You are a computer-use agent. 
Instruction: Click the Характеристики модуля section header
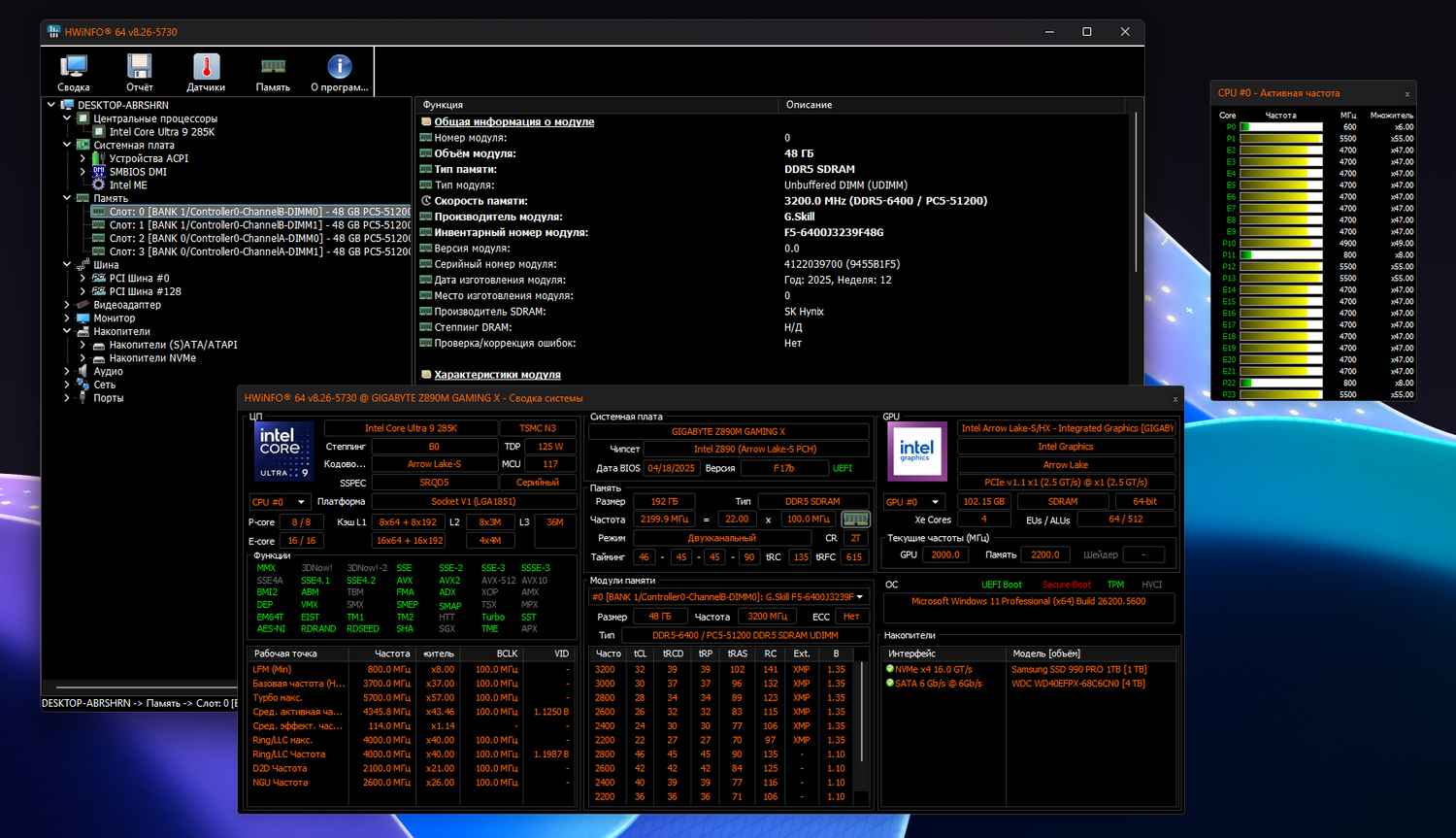click(497, 375)
